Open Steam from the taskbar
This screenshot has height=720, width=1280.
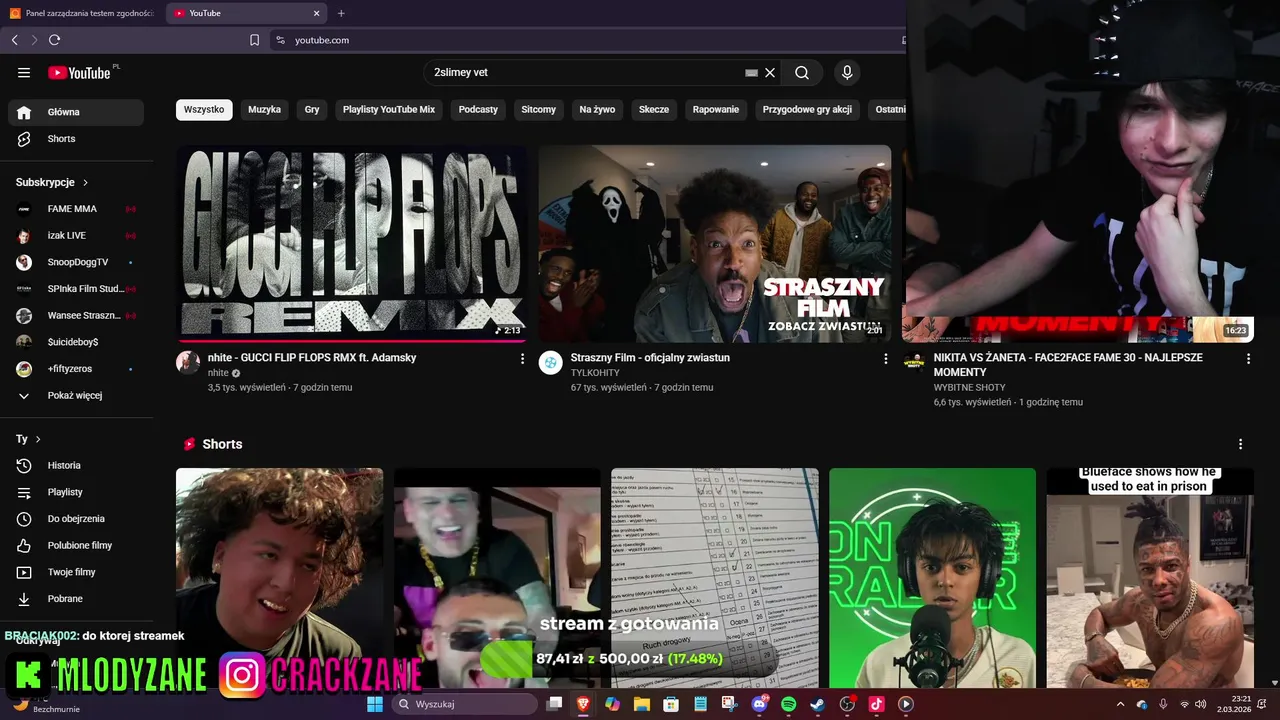817,704
